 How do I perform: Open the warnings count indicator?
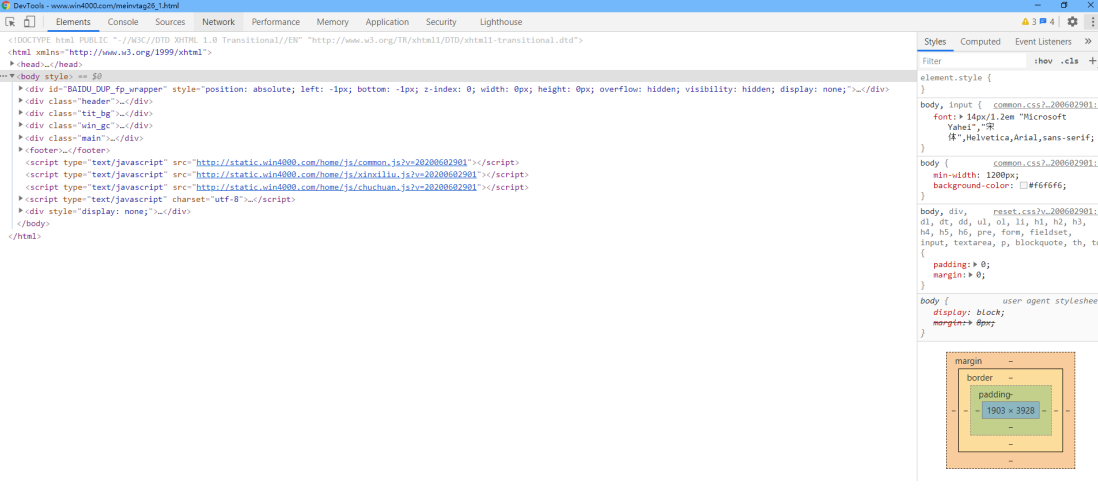coord(1029,22)
